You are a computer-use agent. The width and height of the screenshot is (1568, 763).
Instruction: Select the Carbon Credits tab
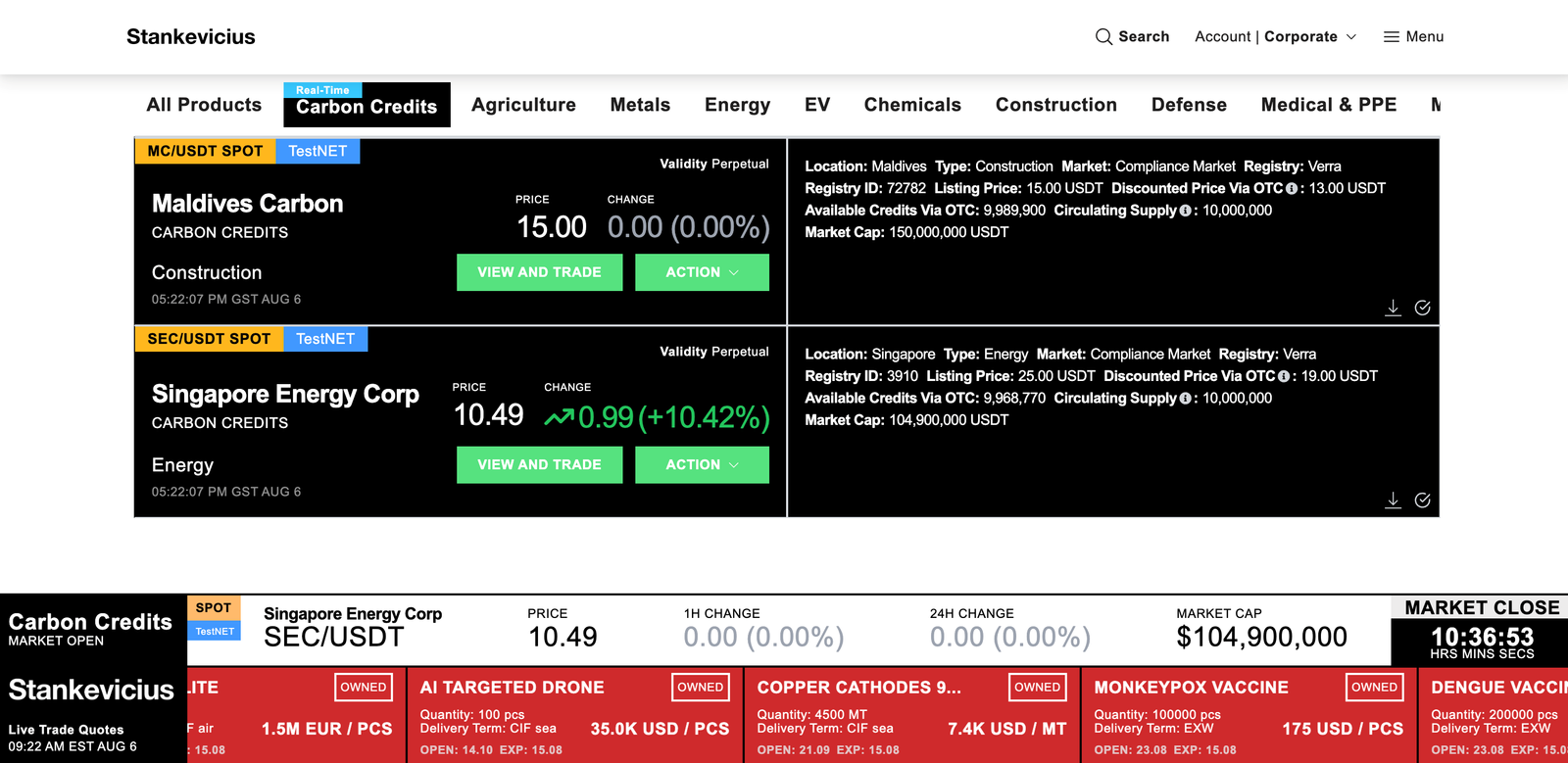[367, 106]
